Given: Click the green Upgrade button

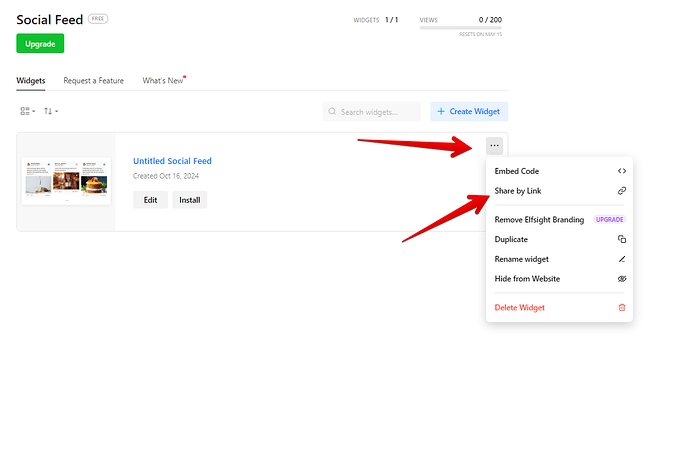Looking at the screenshot, I should tap(40, 44).
